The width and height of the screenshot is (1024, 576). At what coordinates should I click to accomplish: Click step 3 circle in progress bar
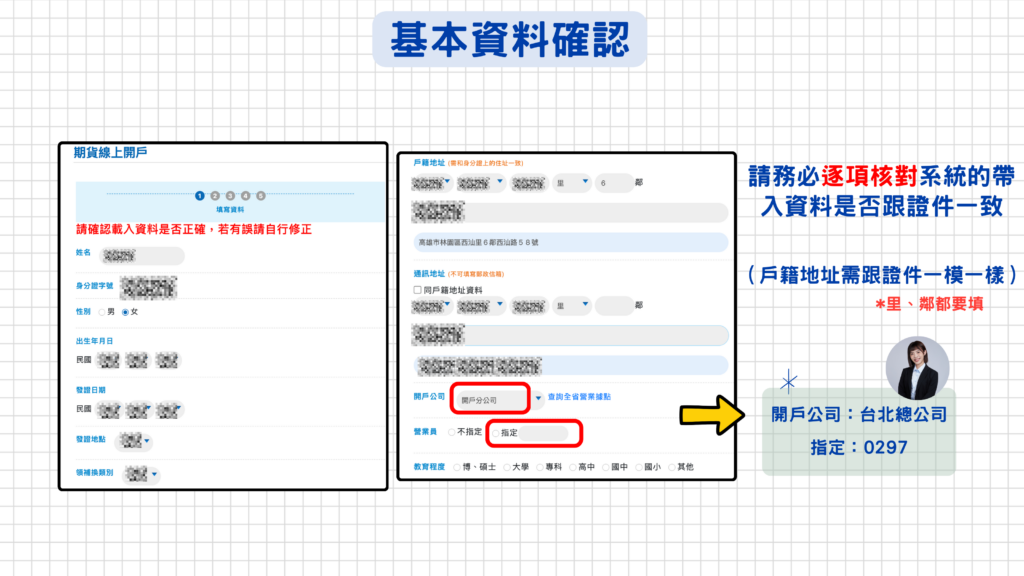pos(230,196)
